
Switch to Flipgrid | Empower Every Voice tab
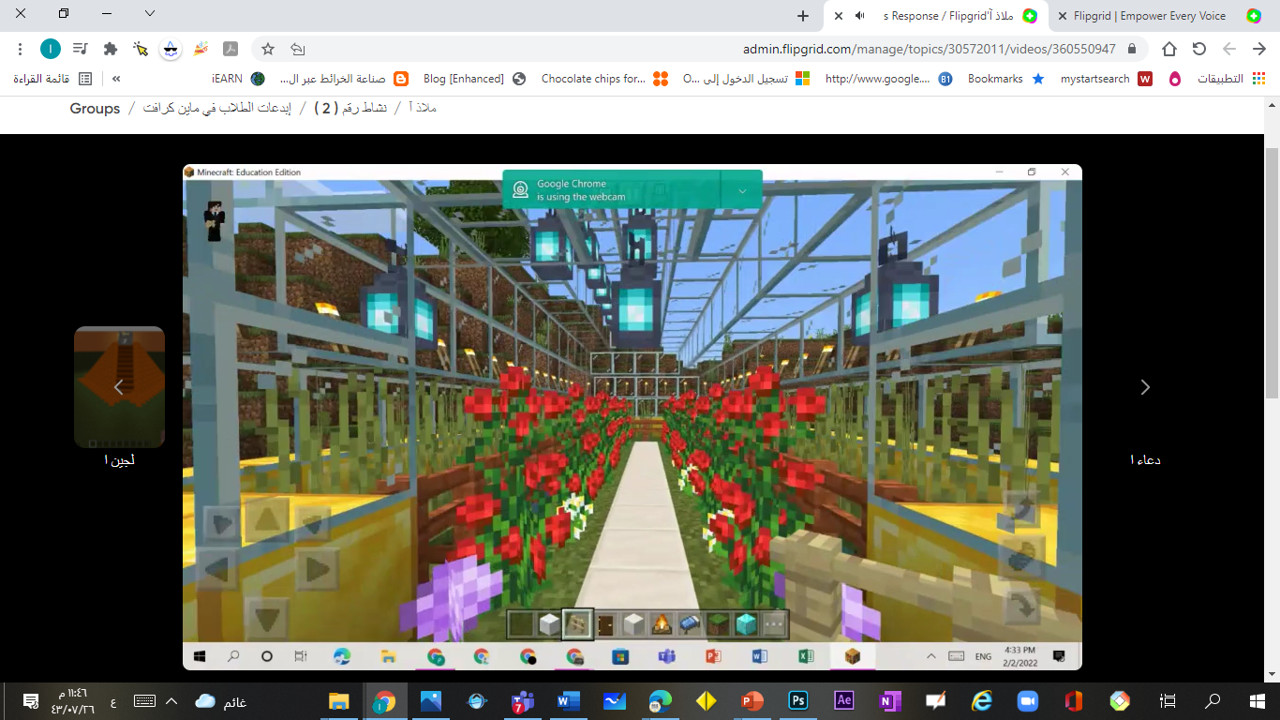click(x=1160, y=16)
